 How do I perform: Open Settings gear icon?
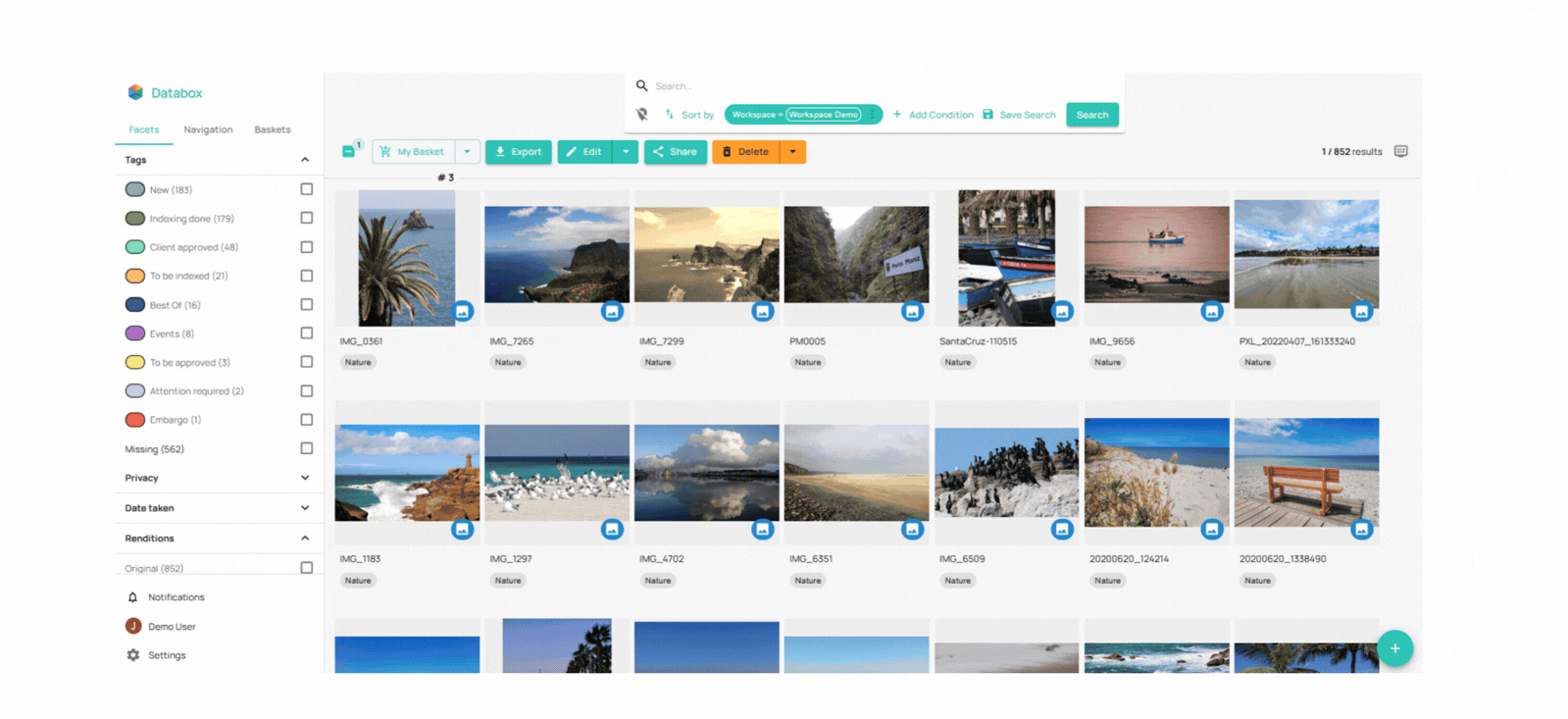pyautogui.click(x=133, y=655)
